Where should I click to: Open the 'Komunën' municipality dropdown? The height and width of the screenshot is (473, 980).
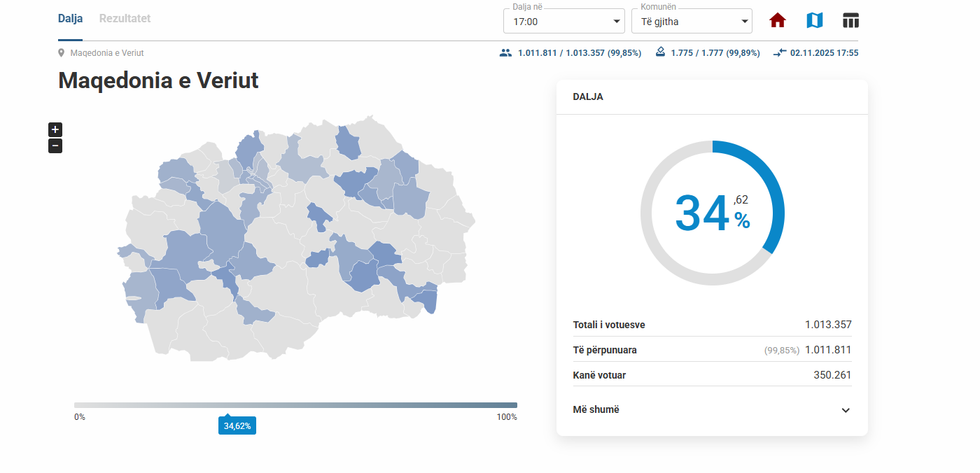click(692, 21)
